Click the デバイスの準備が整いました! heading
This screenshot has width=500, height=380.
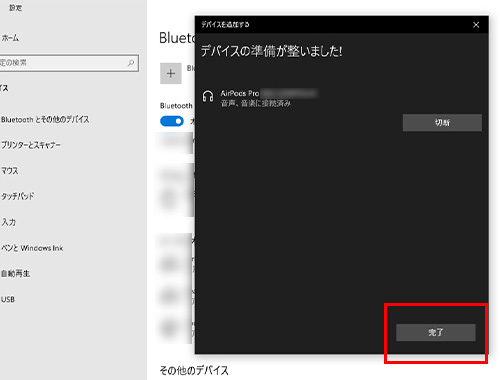pos(271,51)
